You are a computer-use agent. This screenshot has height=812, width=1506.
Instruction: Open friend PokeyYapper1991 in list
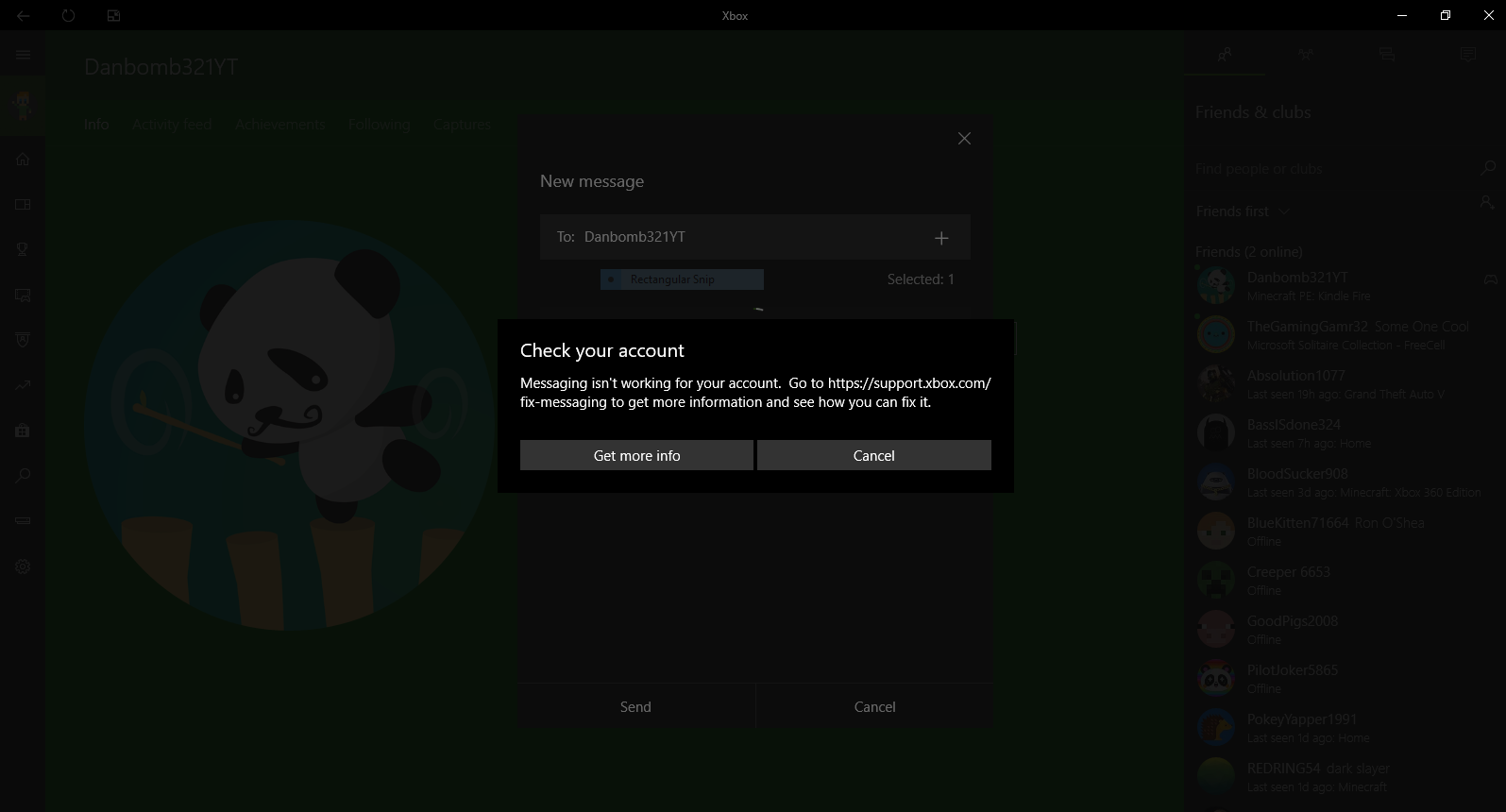(1345, 727)
